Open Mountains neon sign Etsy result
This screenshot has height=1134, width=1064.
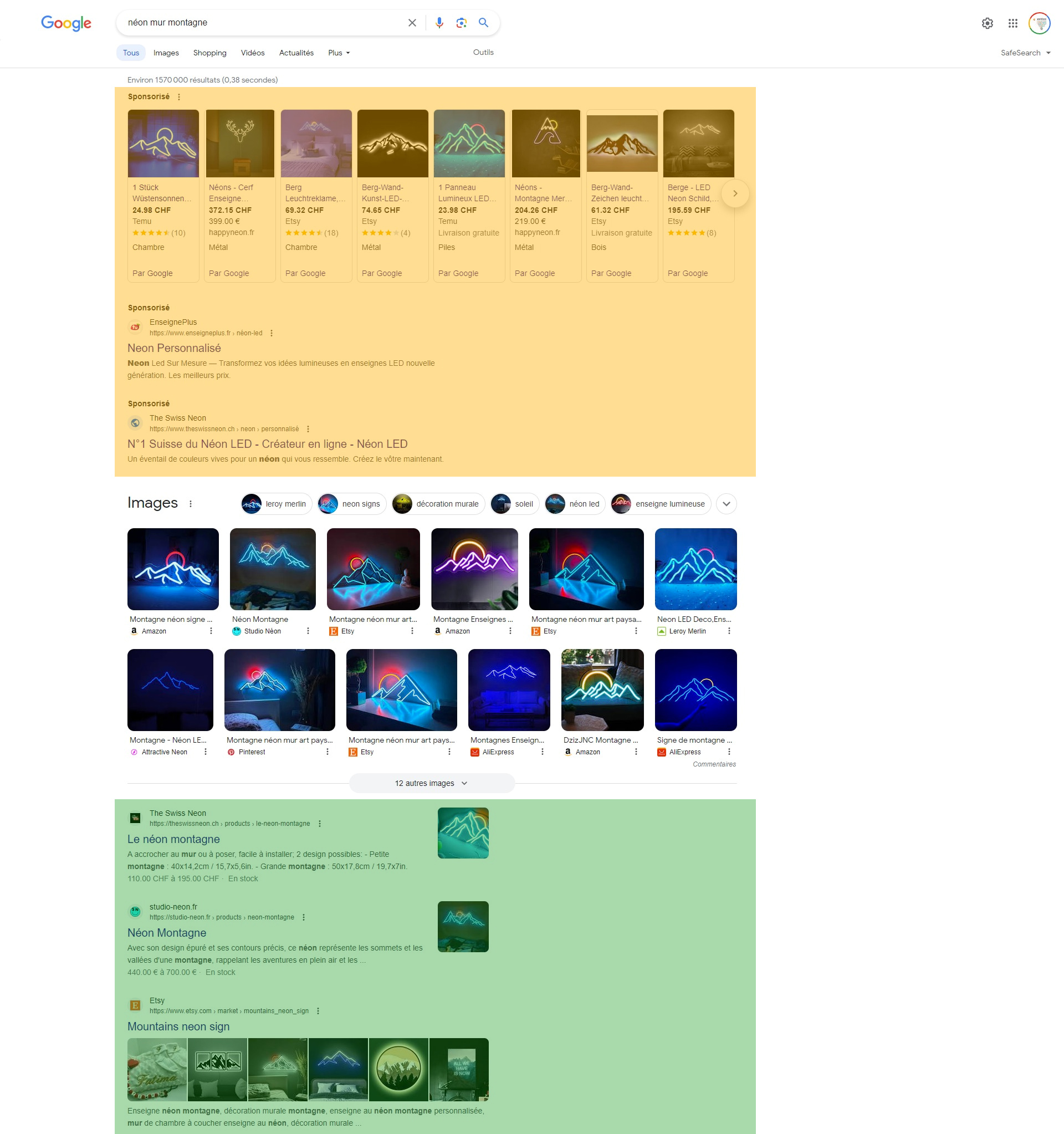[178, 1027]
